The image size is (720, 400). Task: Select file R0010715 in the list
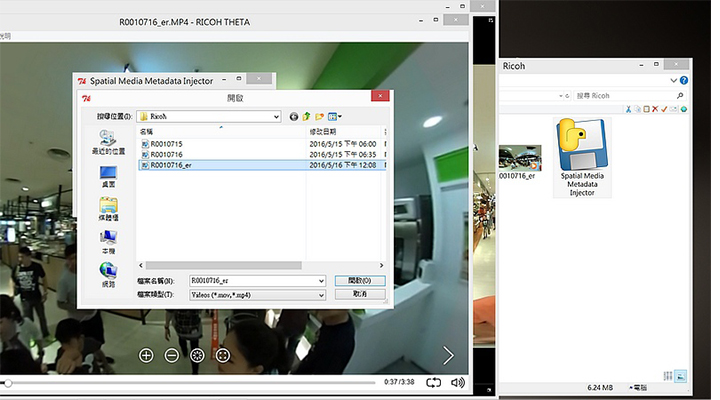[x=262, y=144]
